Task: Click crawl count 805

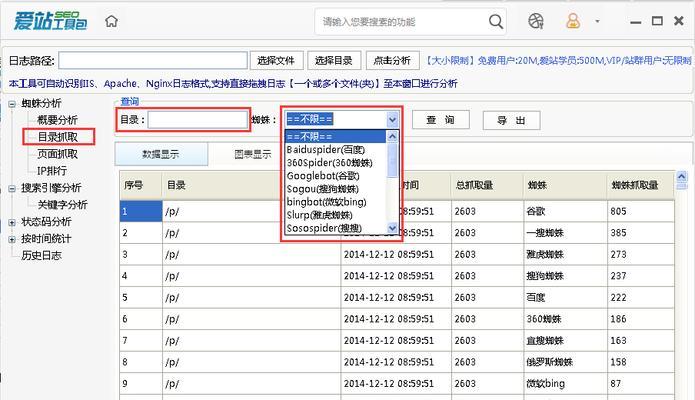Action: (641, 211)
